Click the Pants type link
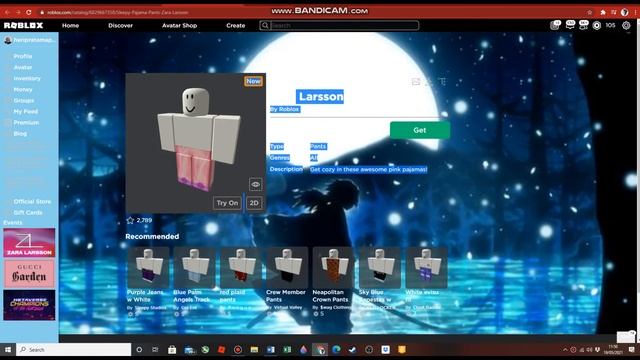Viewport: 640px width, 360px height. (318, 146)
